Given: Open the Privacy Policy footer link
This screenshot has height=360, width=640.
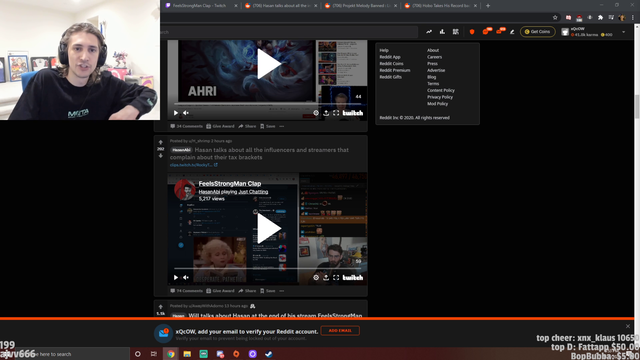Looking at the screenshot, I should 440,97.
